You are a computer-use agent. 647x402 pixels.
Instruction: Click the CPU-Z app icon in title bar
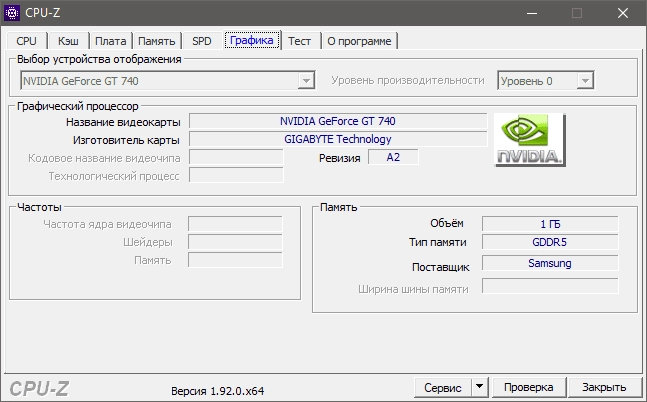coord(12,13)
